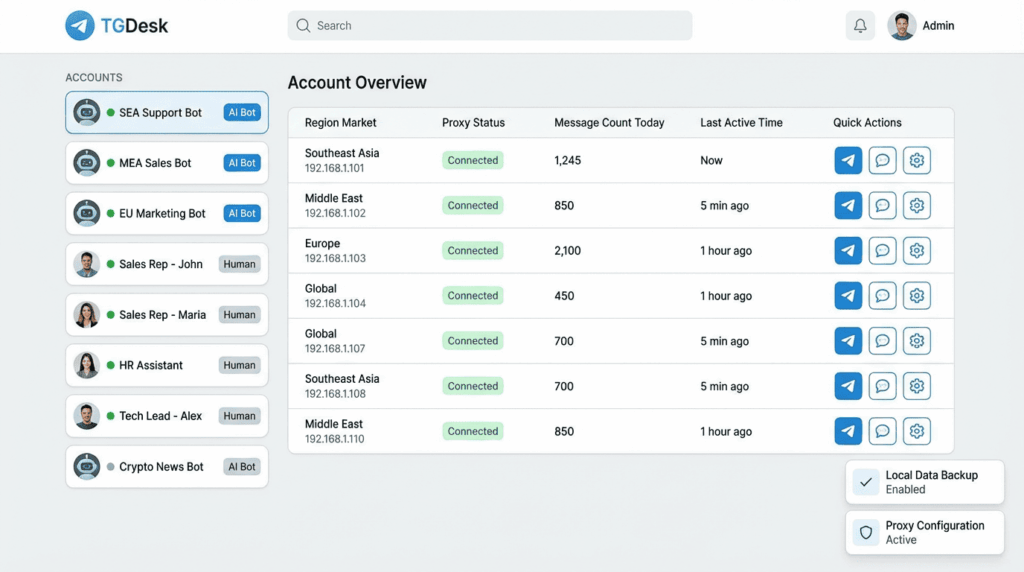Focus the Search field
This screenshot has height=572, width=1024.
pos(490,25)
